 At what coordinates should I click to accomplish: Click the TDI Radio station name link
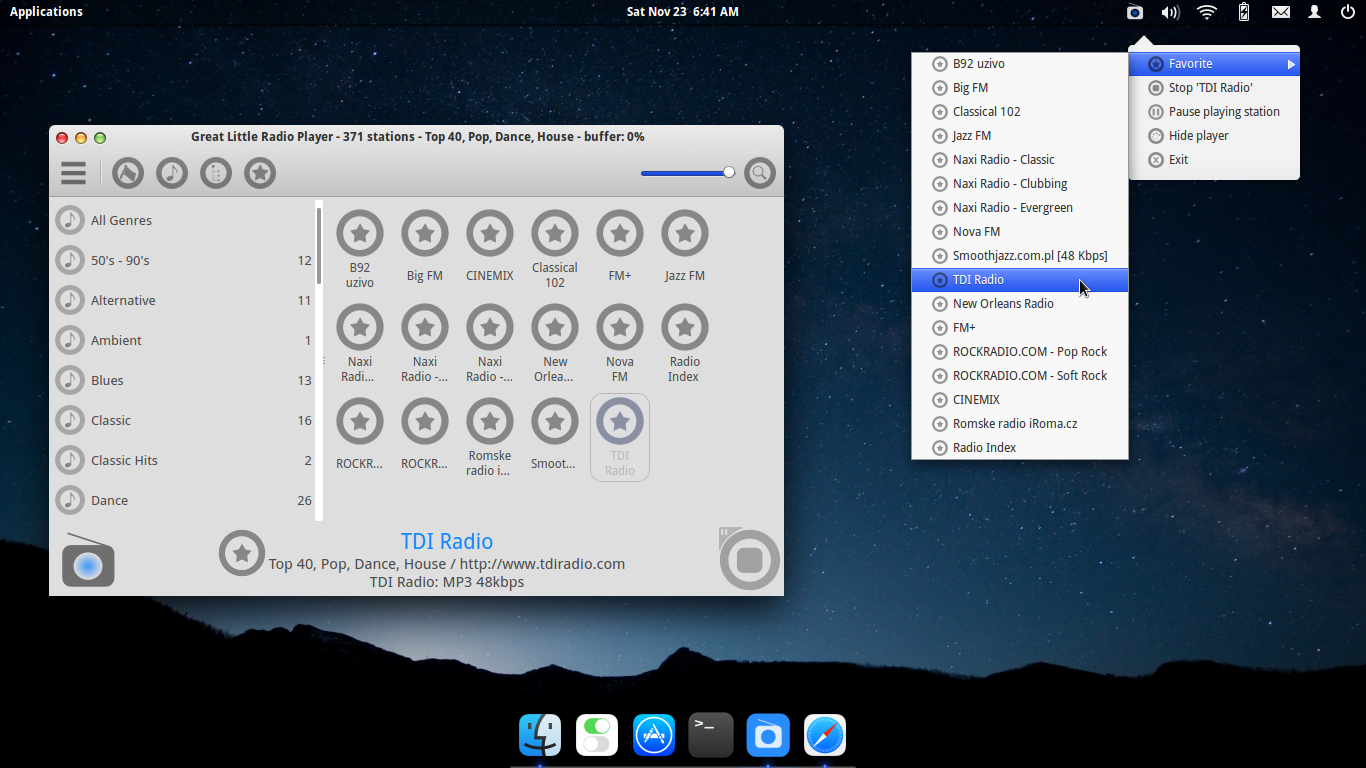coord(447,541)
